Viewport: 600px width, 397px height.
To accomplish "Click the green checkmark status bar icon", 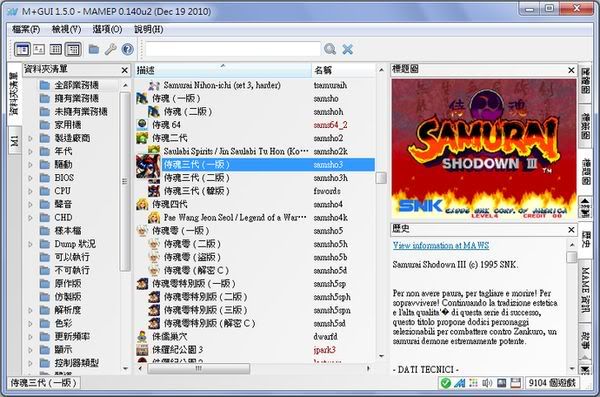I will tap(445, 383).
